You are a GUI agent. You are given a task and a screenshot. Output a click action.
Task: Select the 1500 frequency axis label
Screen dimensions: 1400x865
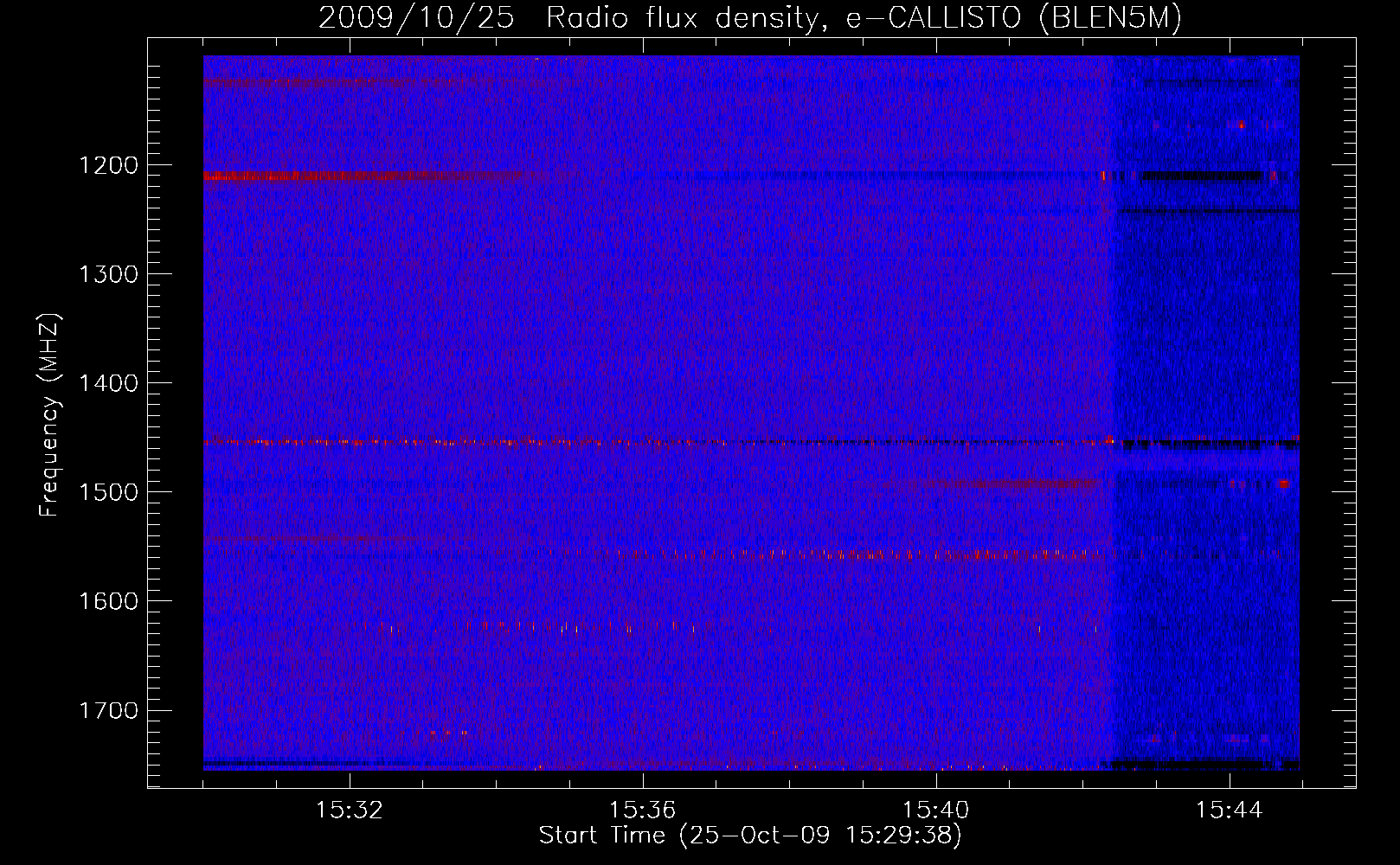pos(107,492)
